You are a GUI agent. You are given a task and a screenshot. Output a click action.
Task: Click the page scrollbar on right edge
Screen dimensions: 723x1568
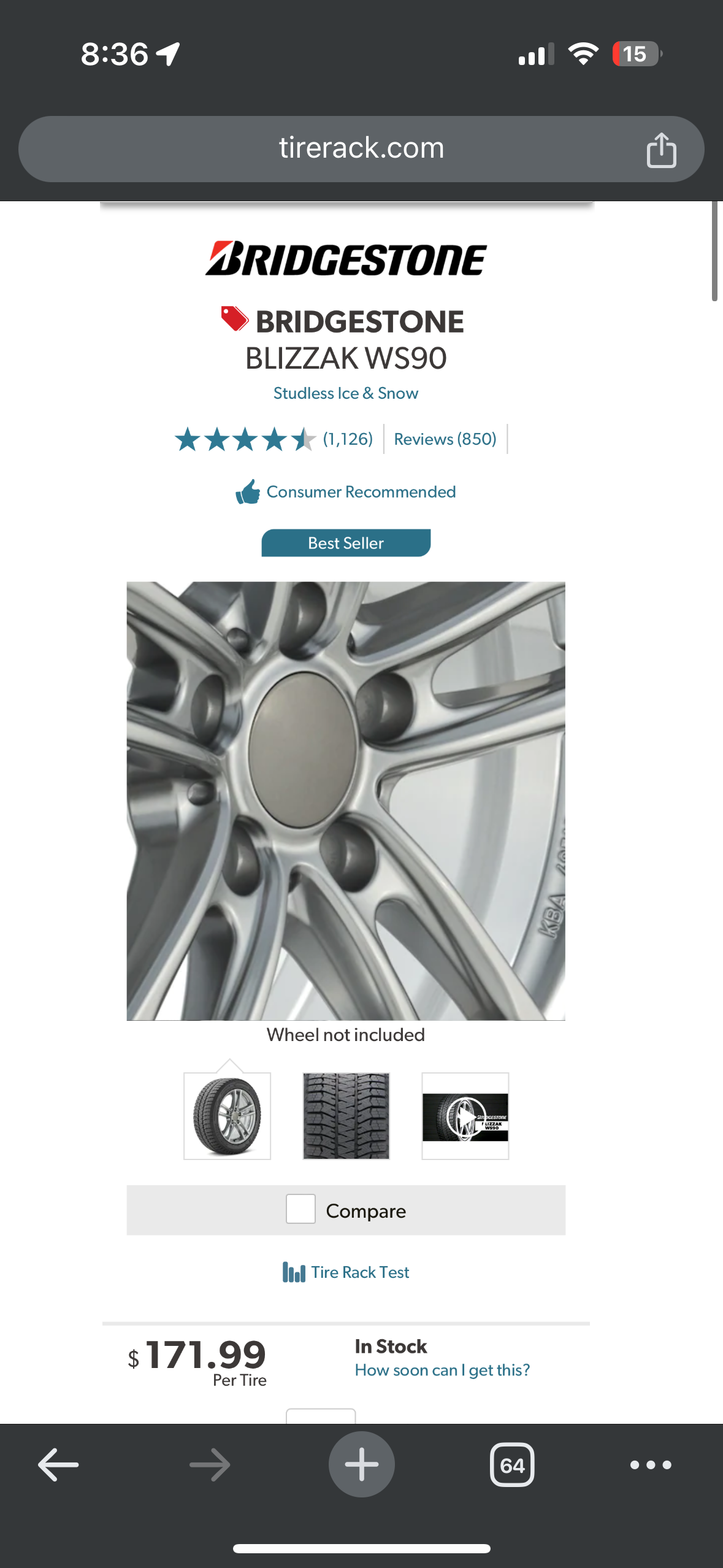714,252
